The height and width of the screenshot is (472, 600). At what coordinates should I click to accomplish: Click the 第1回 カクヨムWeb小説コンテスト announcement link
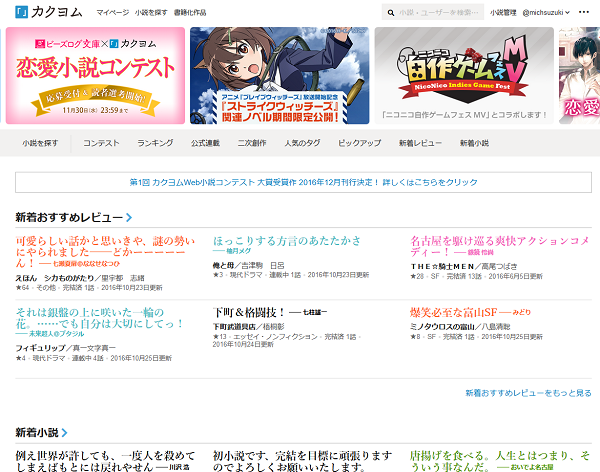(x=303, y=182)
